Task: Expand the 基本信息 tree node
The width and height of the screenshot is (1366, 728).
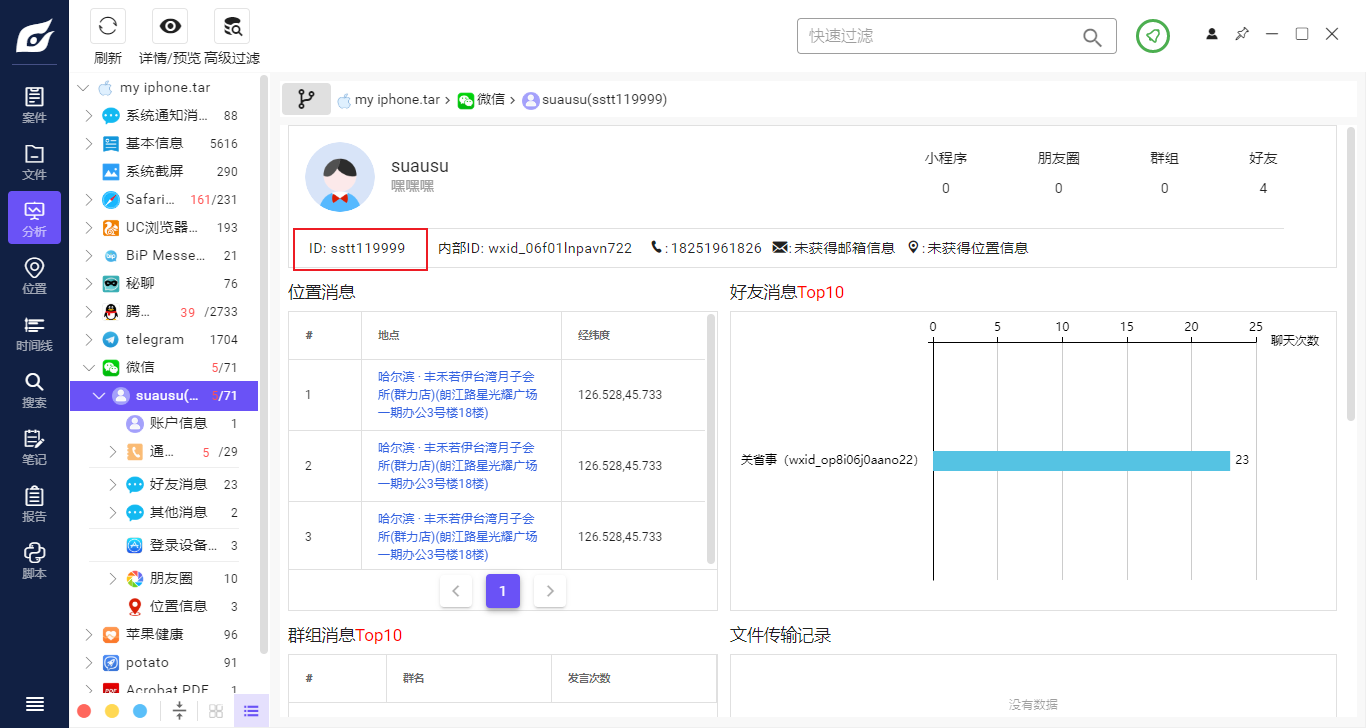Action: pos(89,144)
